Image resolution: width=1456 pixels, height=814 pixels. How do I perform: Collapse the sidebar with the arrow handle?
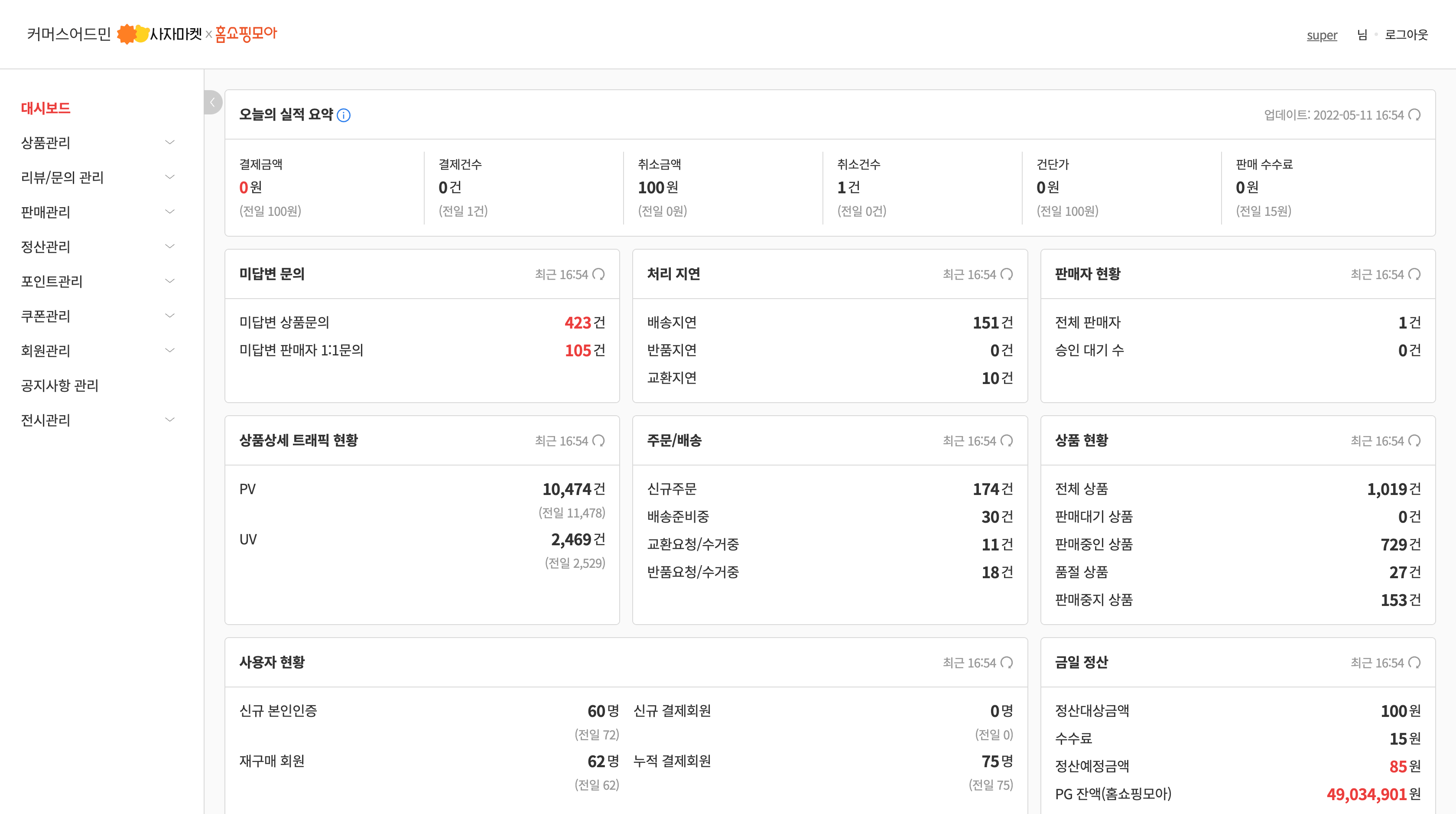point(213,102)
